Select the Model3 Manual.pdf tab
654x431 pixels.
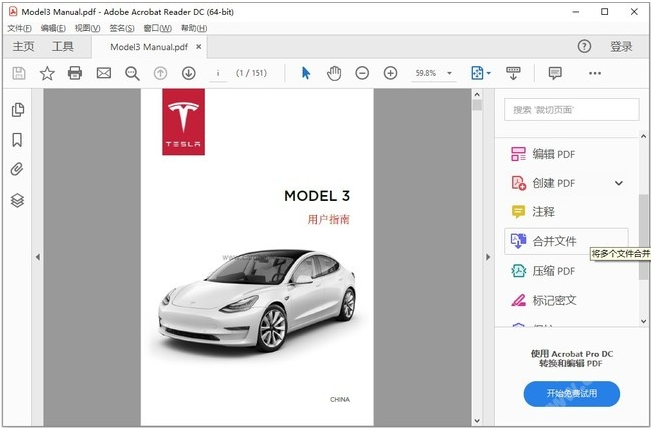[149, 47]
